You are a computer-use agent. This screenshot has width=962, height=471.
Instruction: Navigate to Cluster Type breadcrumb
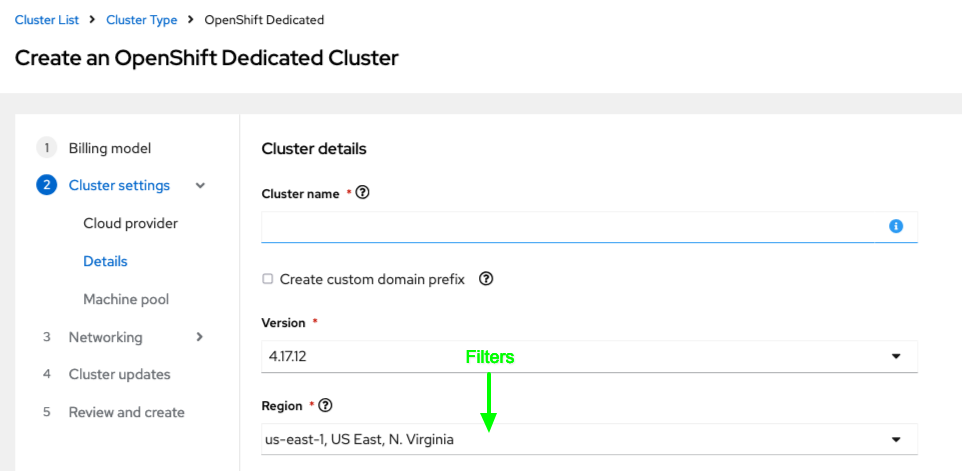[141, 20]
